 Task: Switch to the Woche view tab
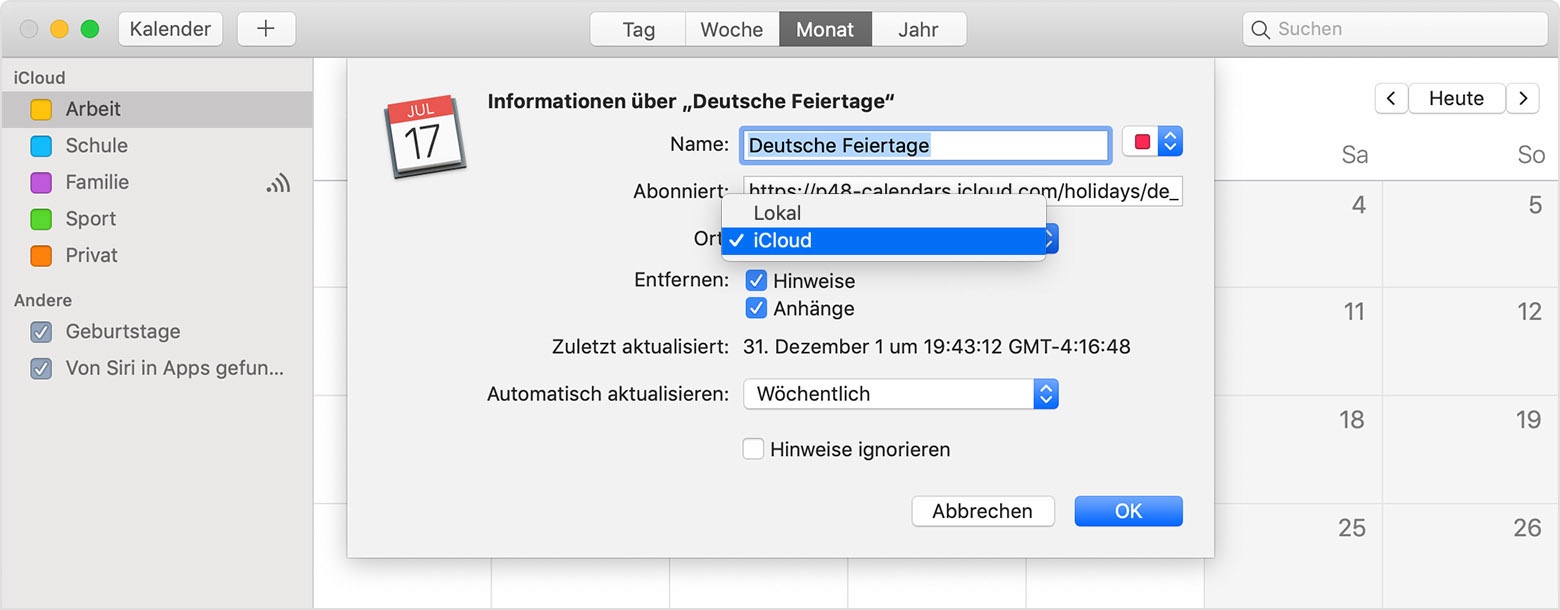pyautogui.click(x=731, y=29)
